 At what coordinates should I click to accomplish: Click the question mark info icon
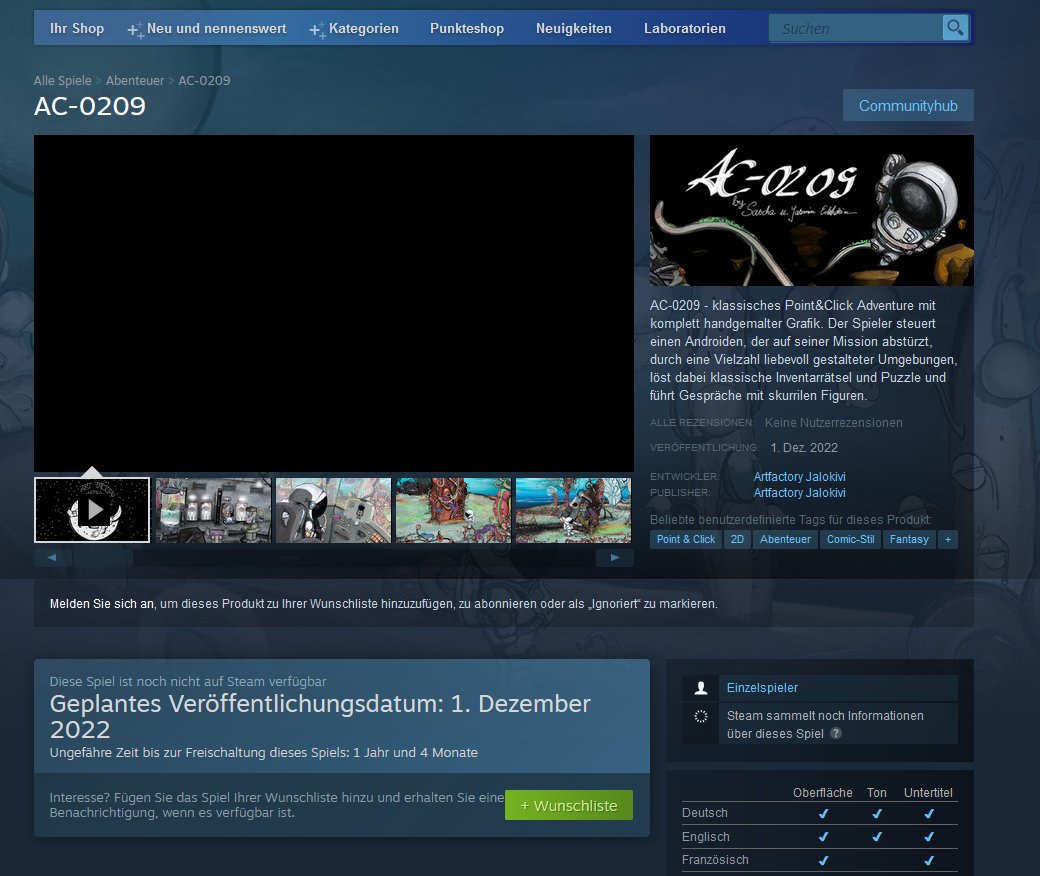point(836,733)
